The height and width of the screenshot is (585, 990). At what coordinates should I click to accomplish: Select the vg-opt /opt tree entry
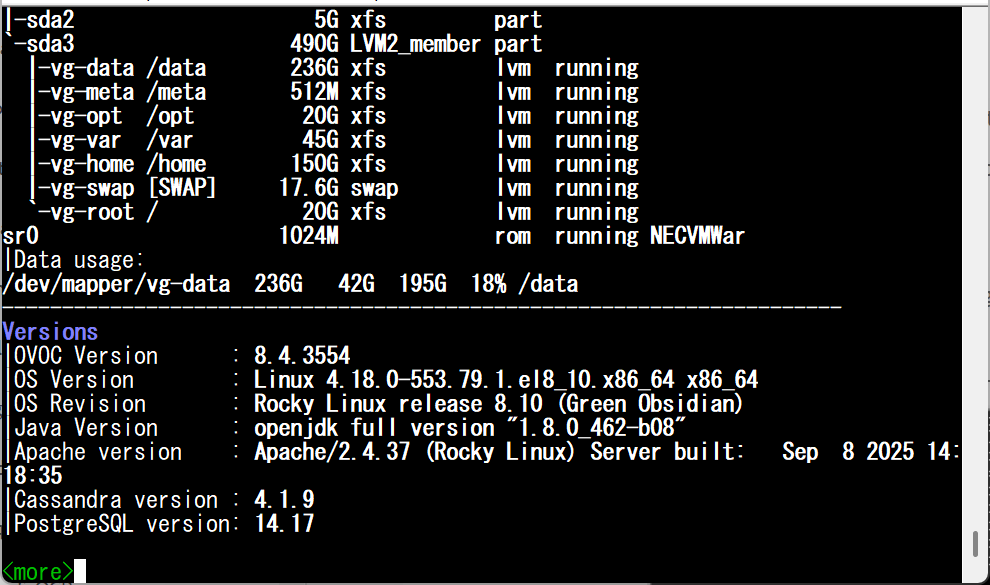click(x=116, y=116)
